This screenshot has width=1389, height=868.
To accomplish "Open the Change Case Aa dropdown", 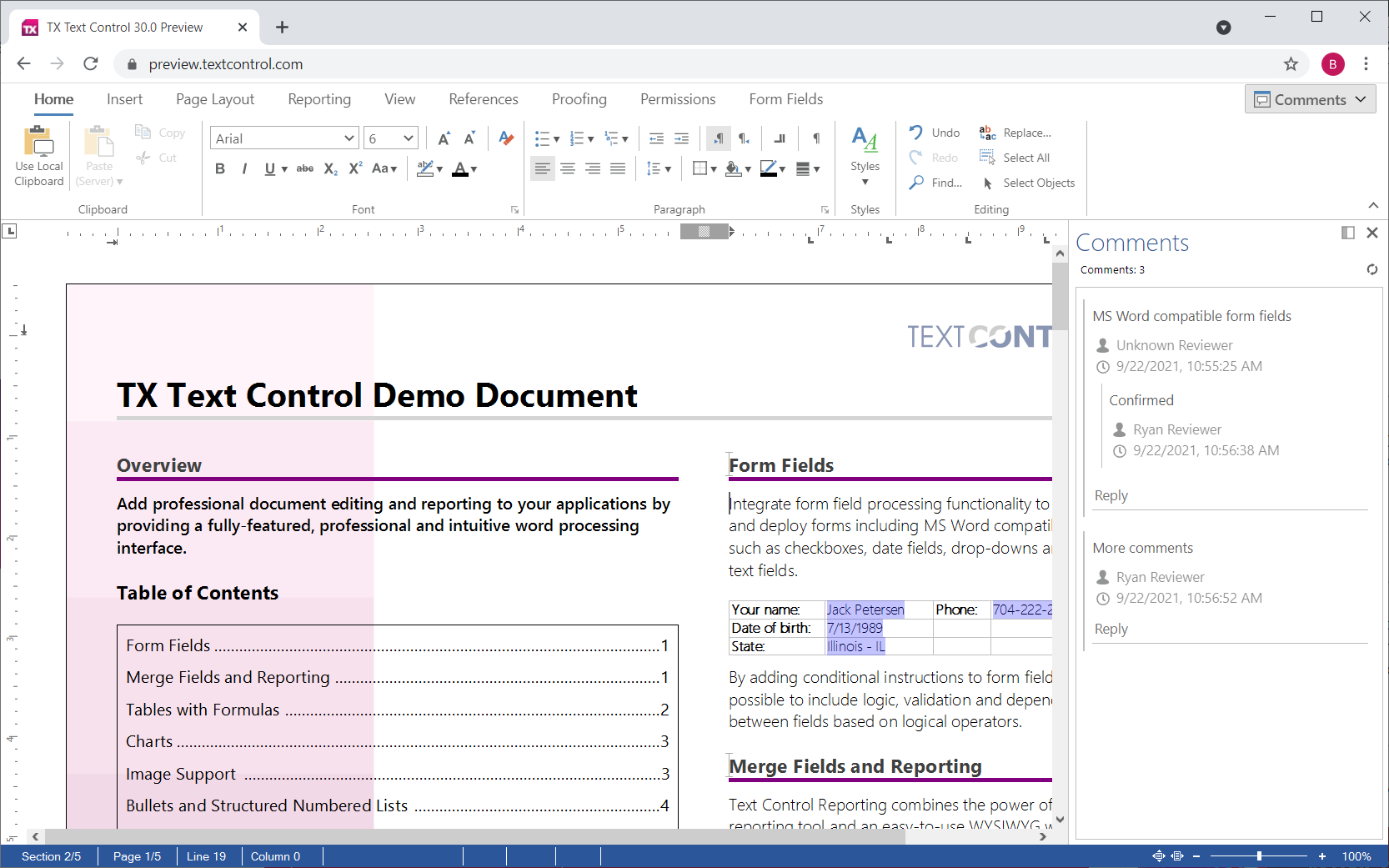I will [384, 168].
